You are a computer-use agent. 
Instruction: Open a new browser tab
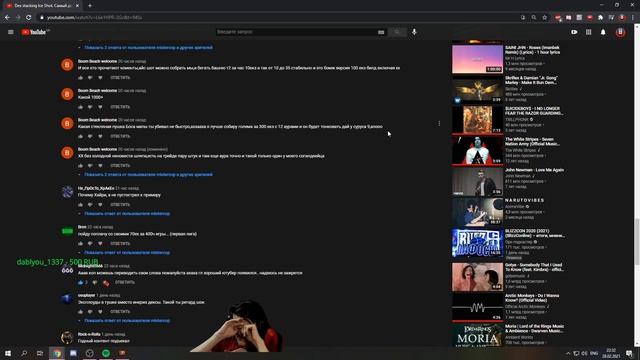point(90,6)
